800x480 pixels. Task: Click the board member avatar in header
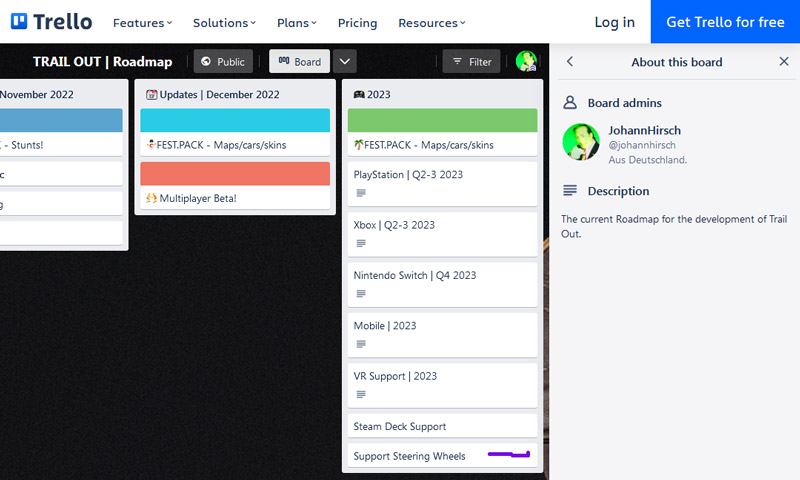click(x=526, y=61)
